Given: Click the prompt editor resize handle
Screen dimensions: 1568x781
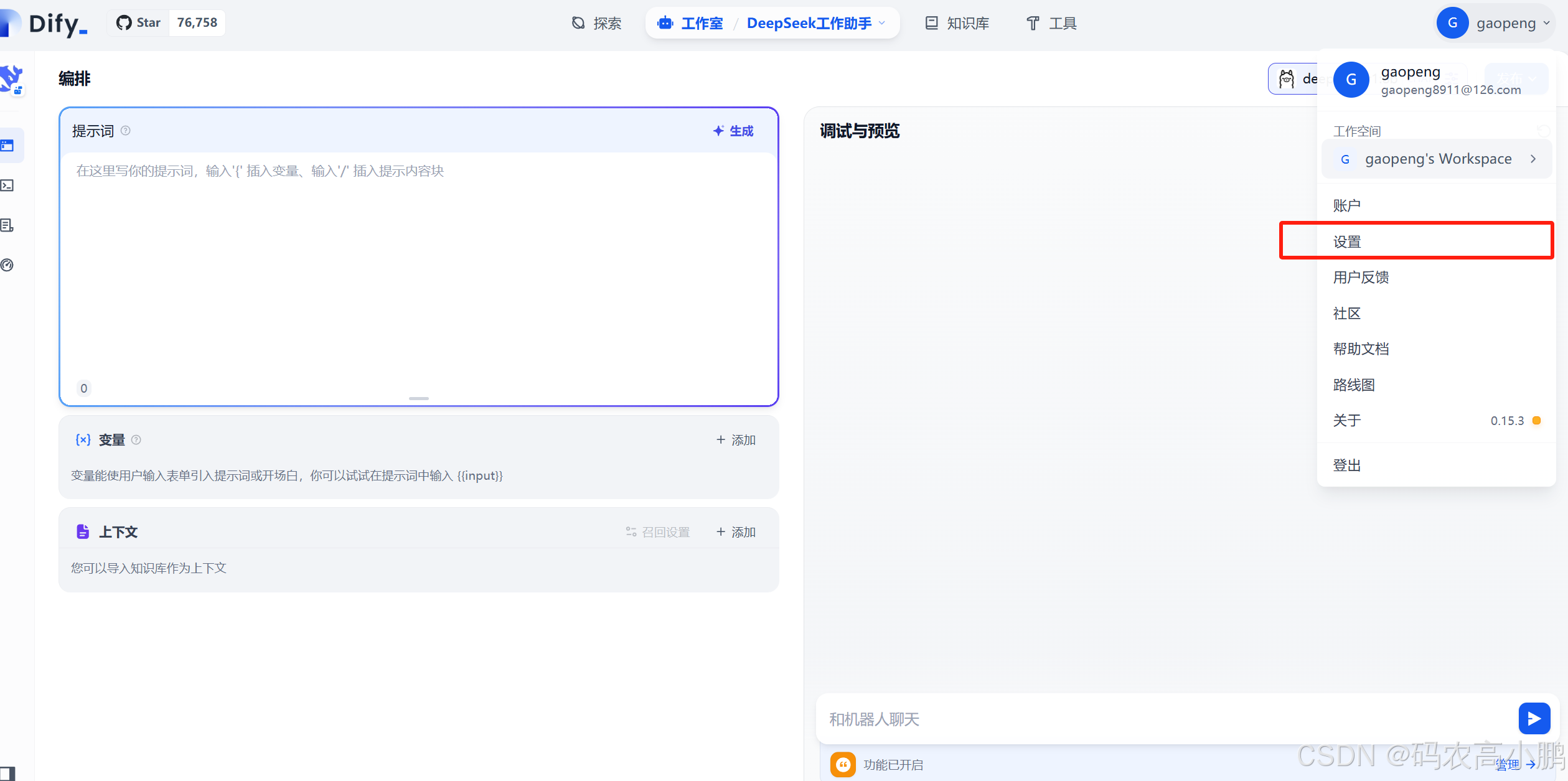Looking at the screenshot, I should (x=418, y=398).
